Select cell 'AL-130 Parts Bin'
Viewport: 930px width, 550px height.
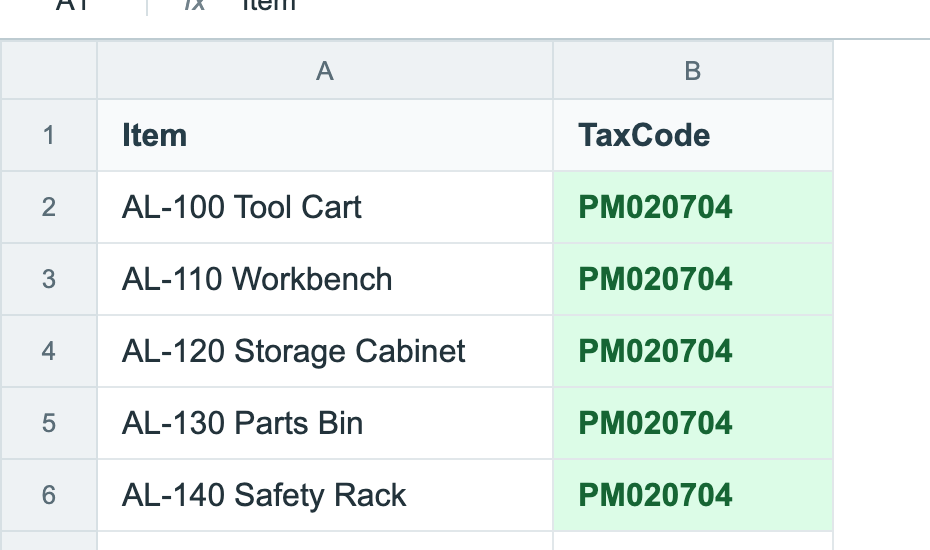pos(325,423)
